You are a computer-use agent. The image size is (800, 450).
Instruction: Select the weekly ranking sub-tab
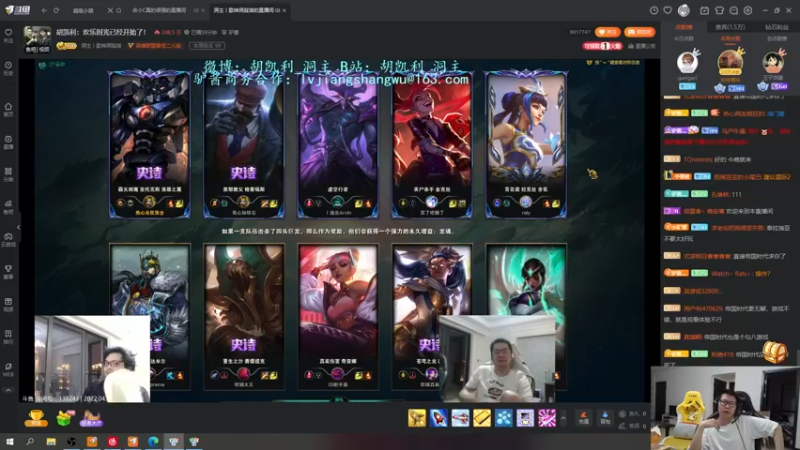(x=730, y=39)
